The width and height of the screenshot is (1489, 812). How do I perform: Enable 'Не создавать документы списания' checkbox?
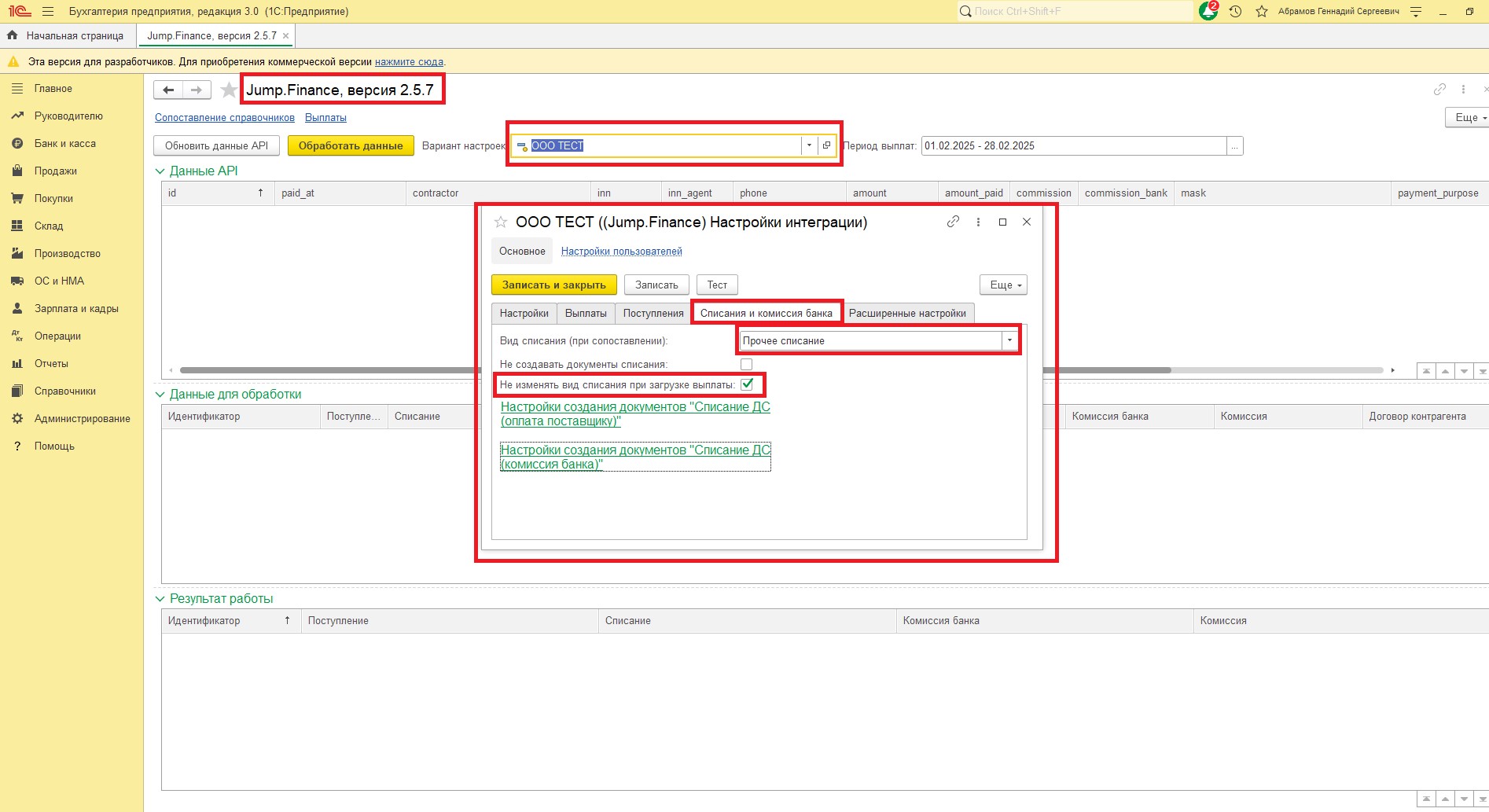(x=746, y=365)
